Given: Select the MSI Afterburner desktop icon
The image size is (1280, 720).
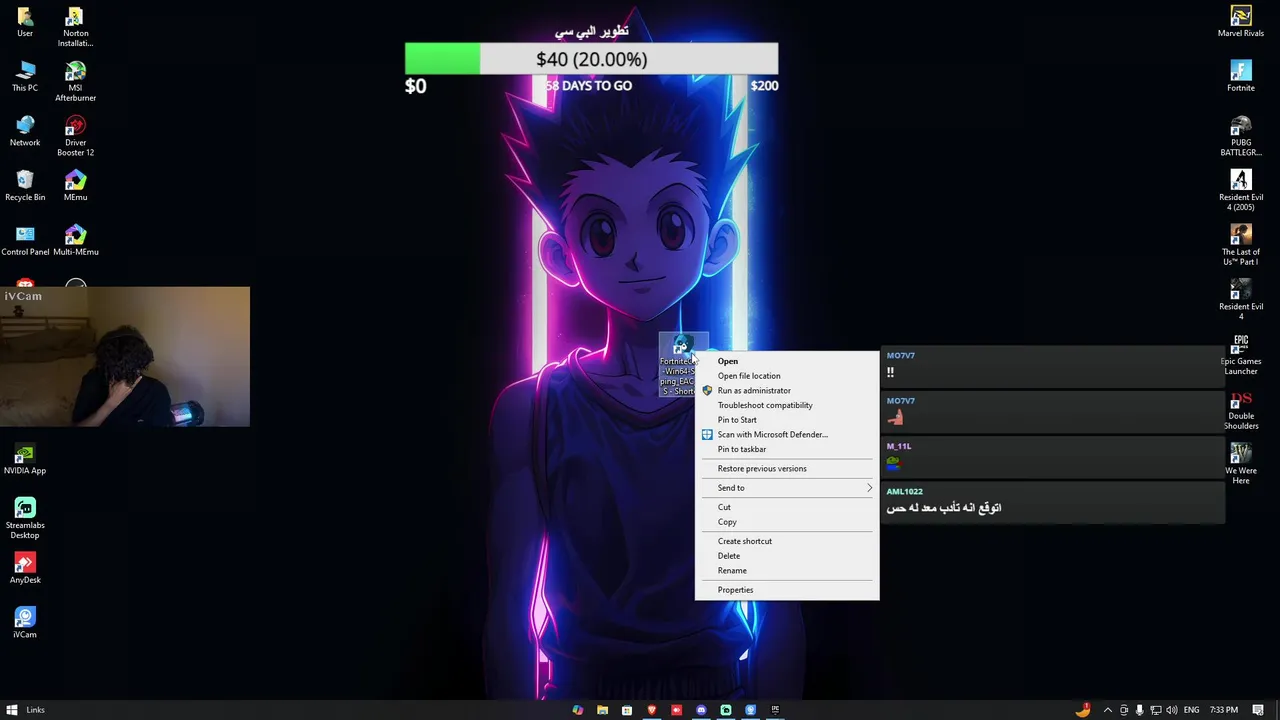Looking at the screenshot, I should 75,82.
